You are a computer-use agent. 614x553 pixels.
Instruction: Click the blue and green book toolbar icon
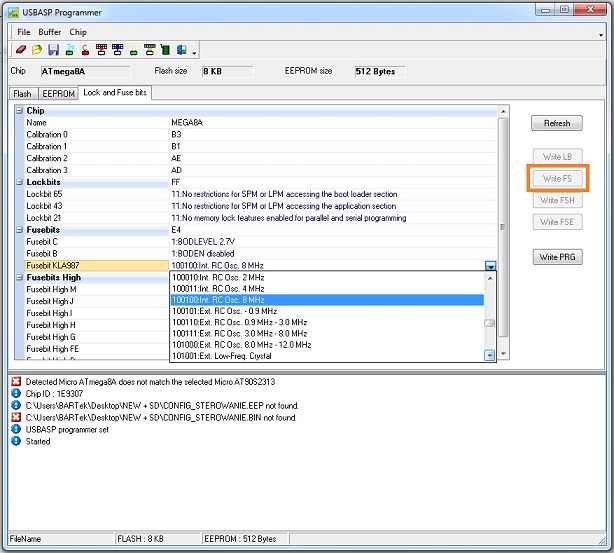point(181,50)
